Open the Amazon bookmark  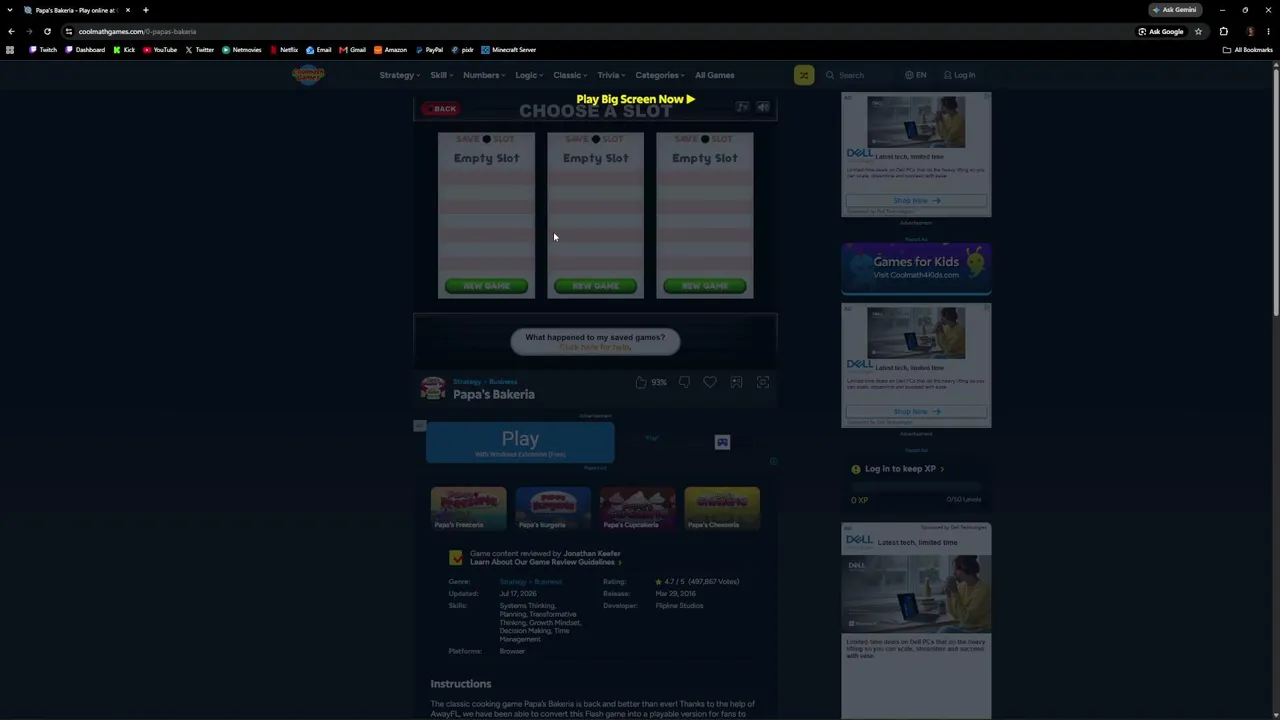391,50
